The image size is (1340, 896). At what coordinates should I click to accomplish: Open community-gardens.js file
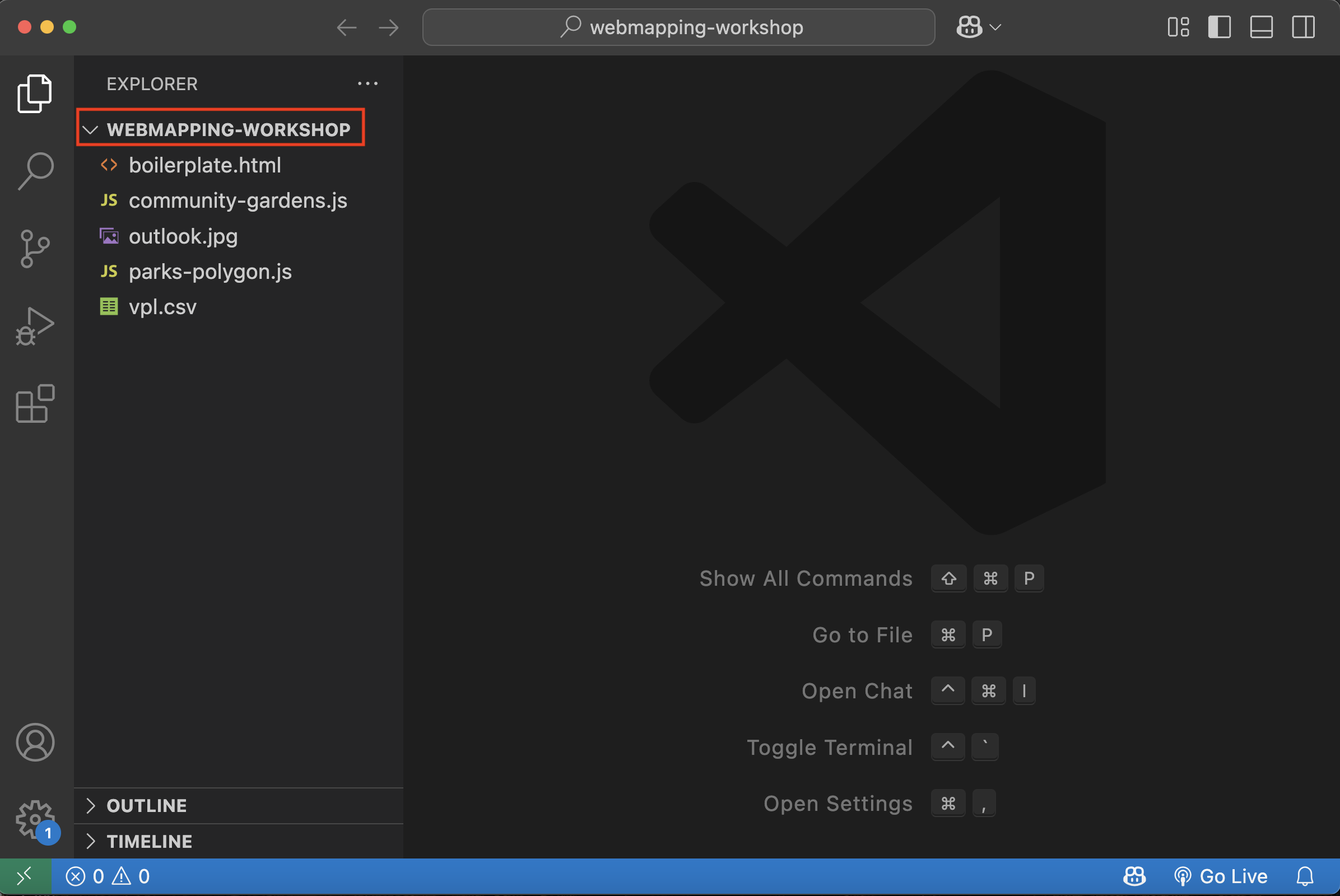tap(239, 200)
